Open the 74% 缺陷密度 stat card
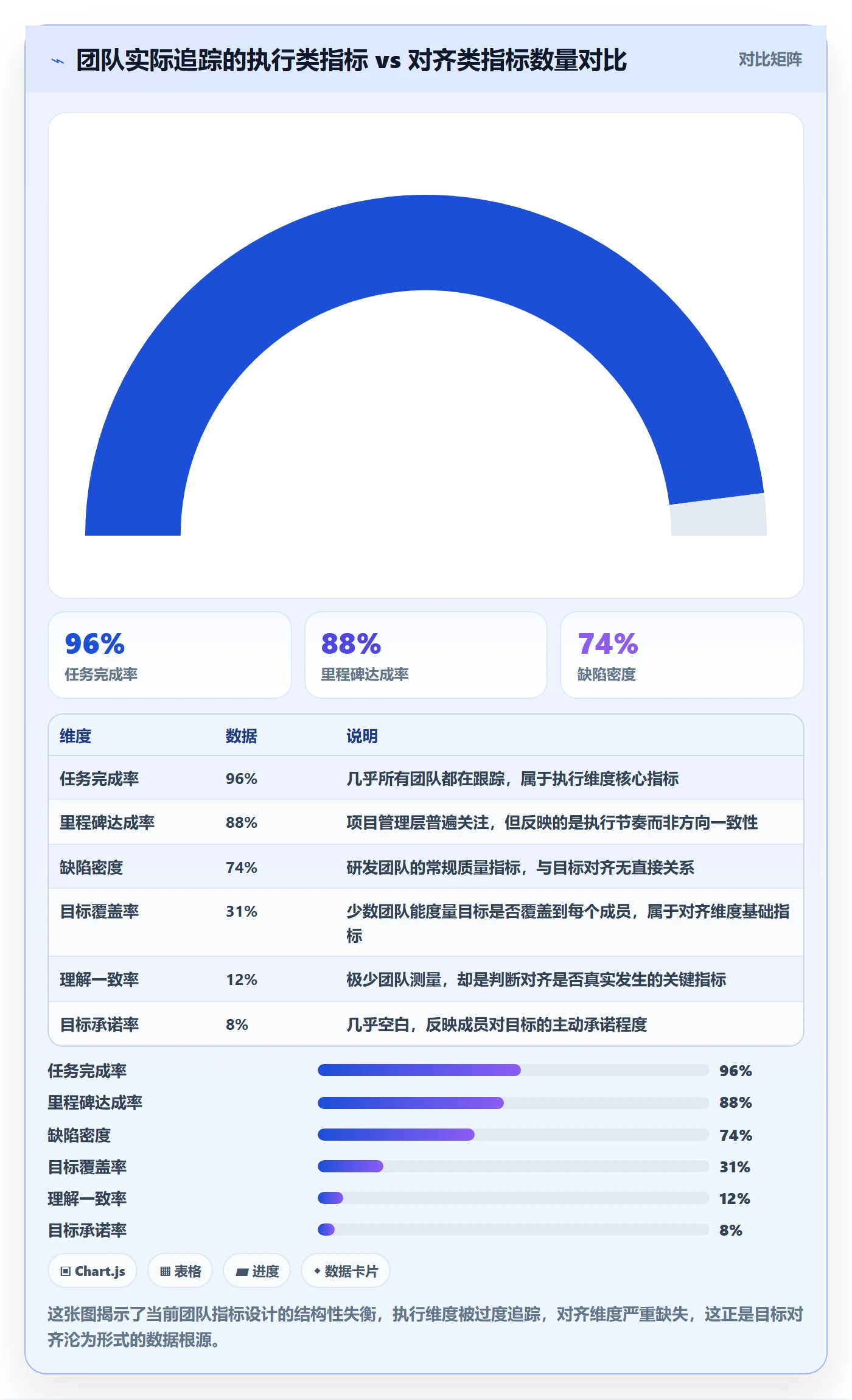 pyautogui.click(x=682, y=655)
